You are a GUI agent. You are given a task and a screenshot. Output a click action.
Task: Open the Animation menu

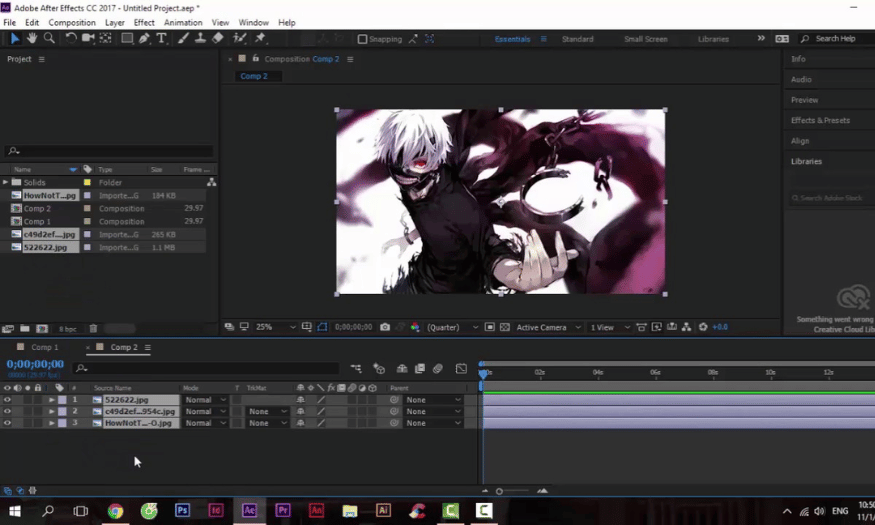point(183,22)
